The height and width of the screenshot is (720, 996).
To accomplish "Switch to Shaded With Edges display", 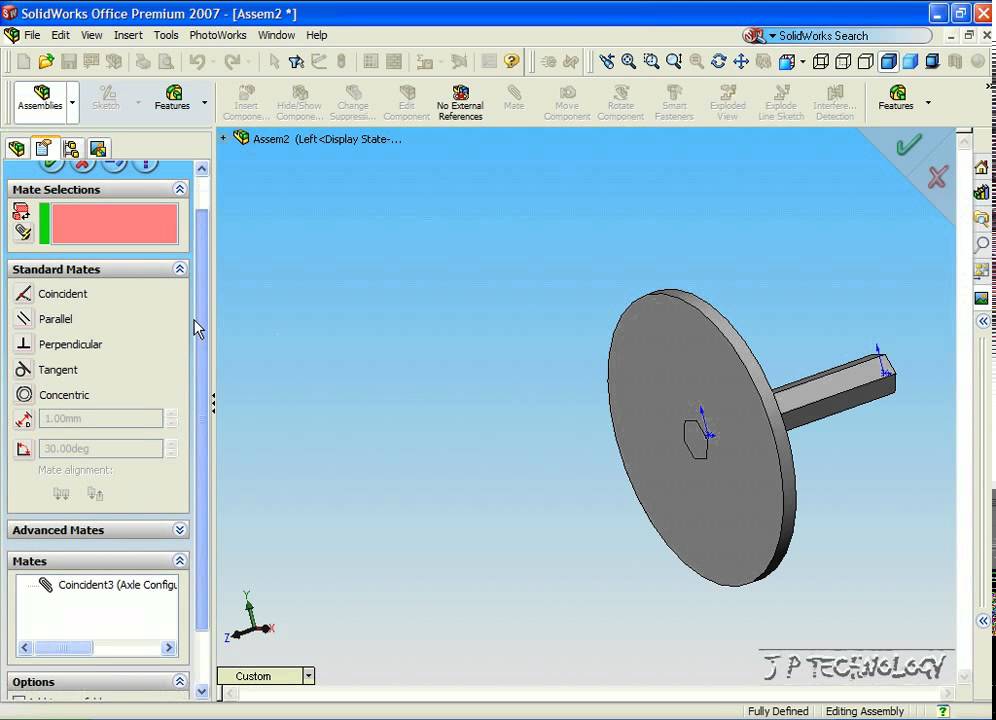I will [888, 62].
